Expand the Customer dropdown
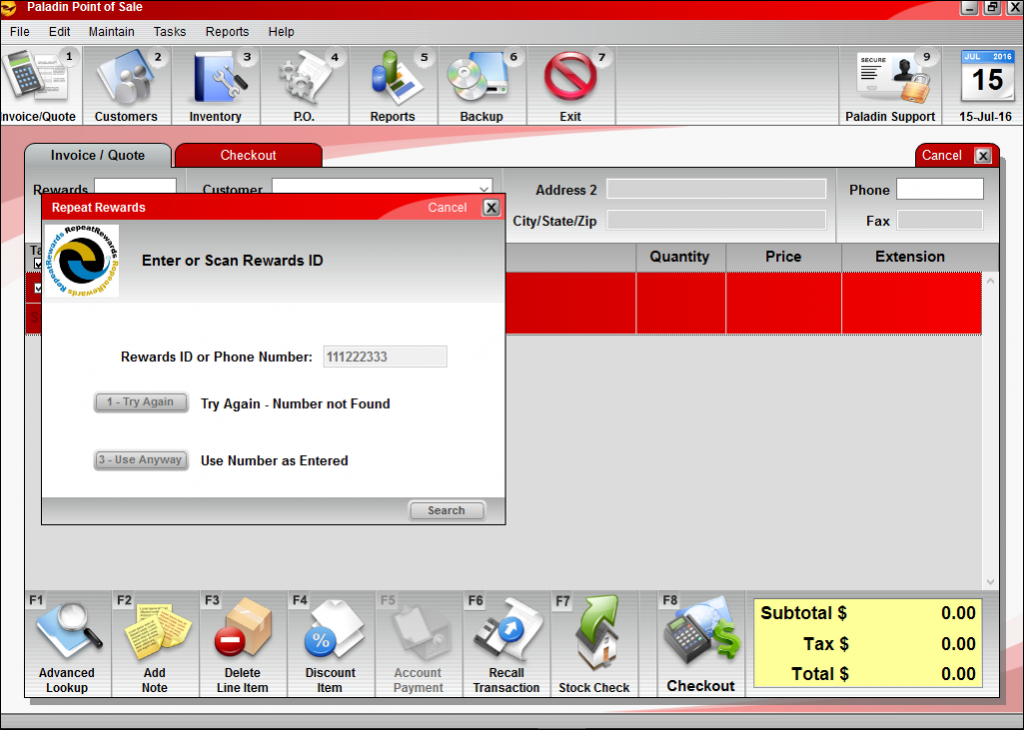Viewport: 1024px width, 730px height. tap(484, 189)
